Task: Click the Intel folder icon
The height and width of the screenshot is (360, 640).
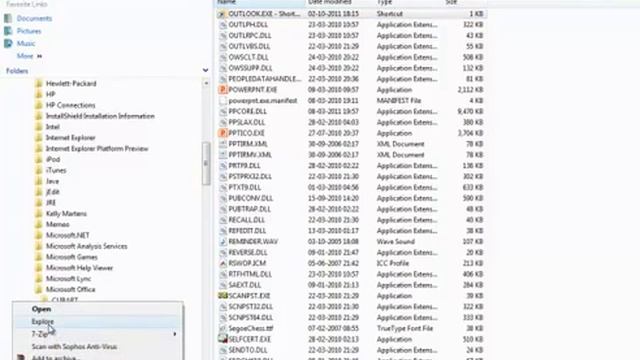Action: point(39,127)
